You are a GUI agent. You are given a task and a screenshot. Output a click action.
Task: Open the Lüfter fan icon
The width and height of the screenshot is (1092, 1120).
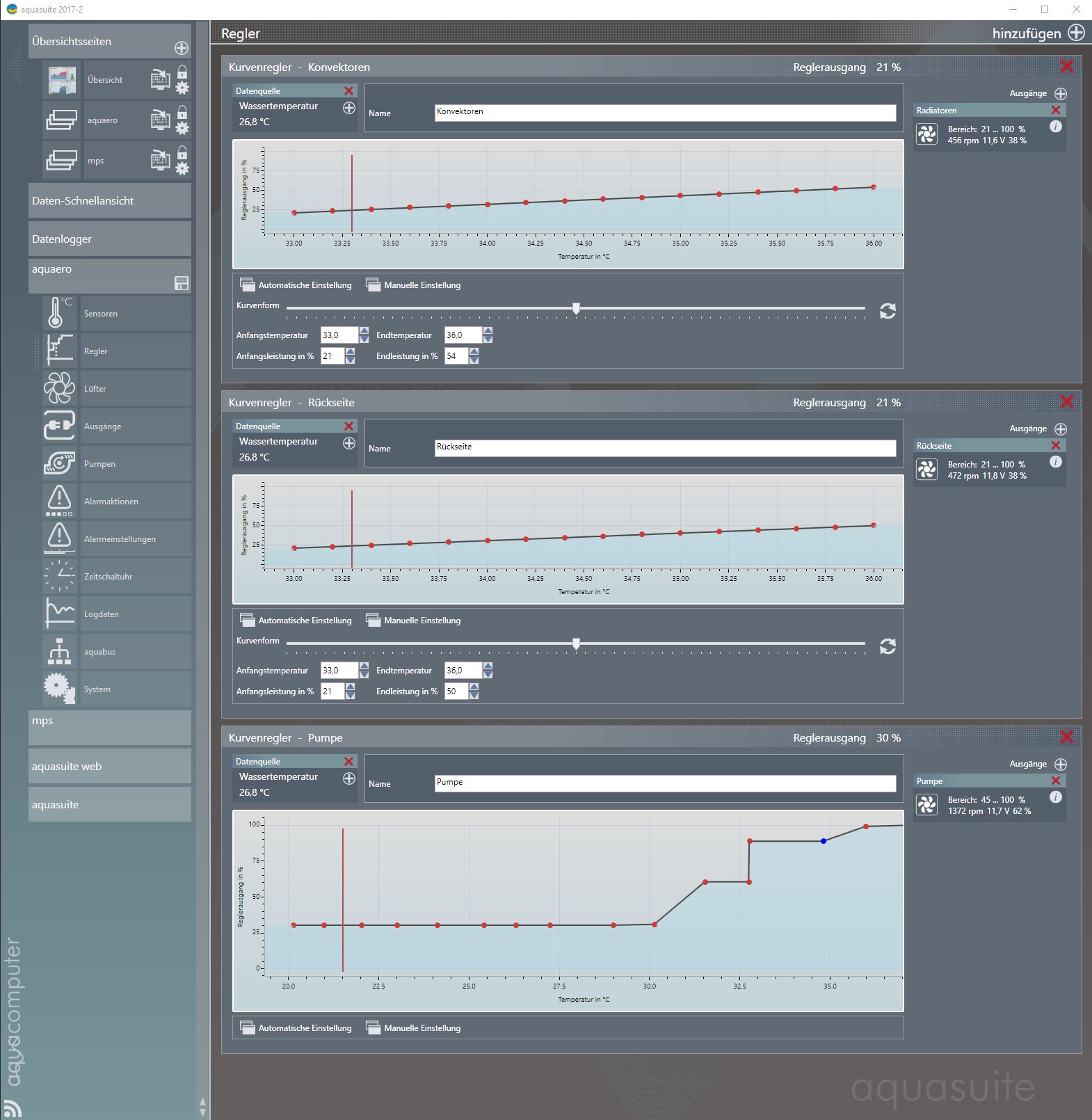click(59, 388)
